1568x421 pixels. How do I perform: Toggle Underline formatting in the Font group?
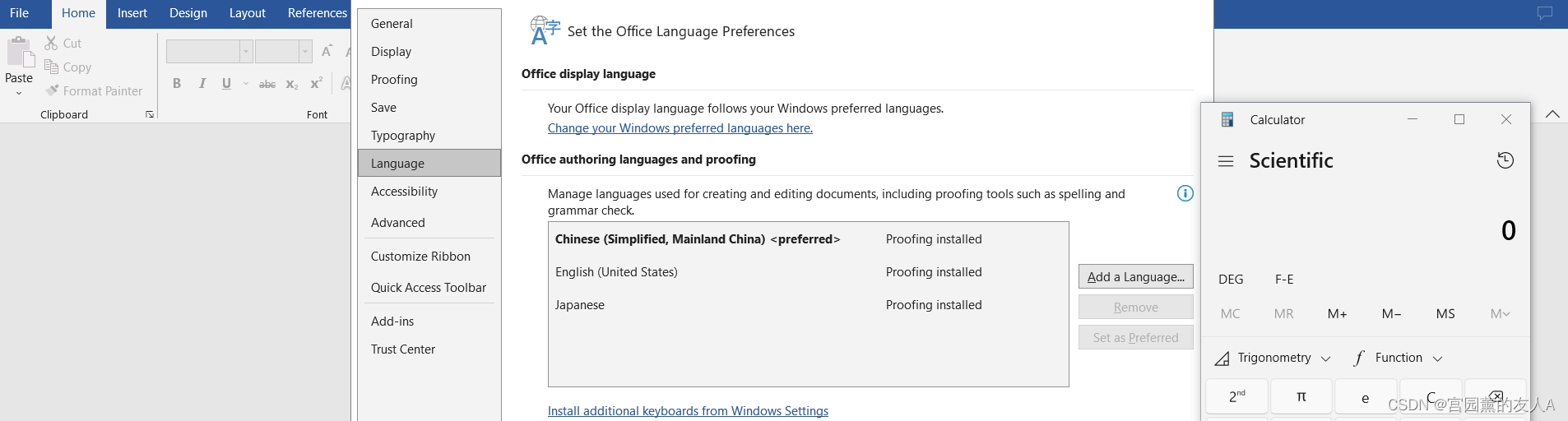point(226,84)
